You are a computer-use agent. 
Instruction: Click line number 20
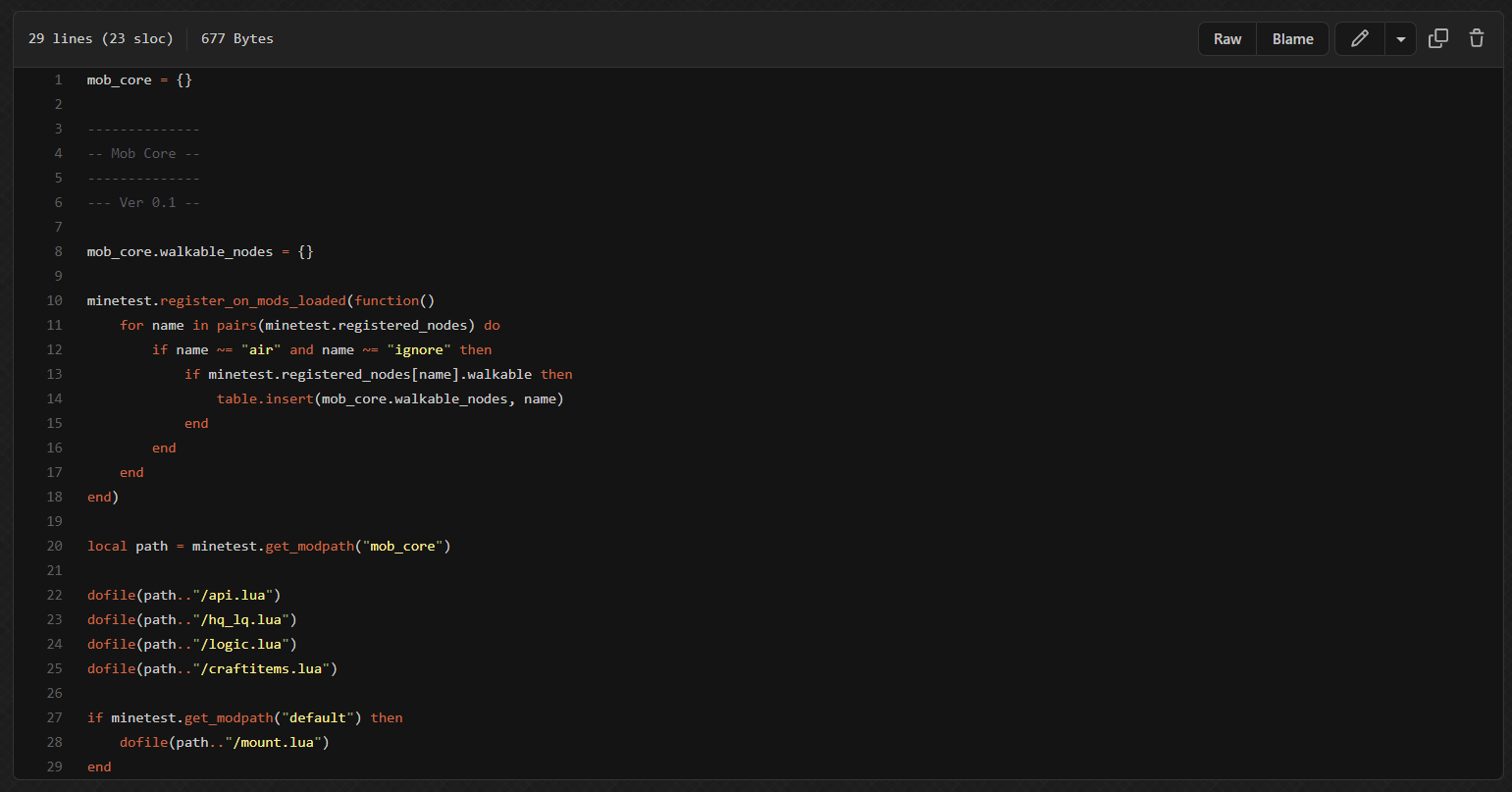click(x=54, y=546)
